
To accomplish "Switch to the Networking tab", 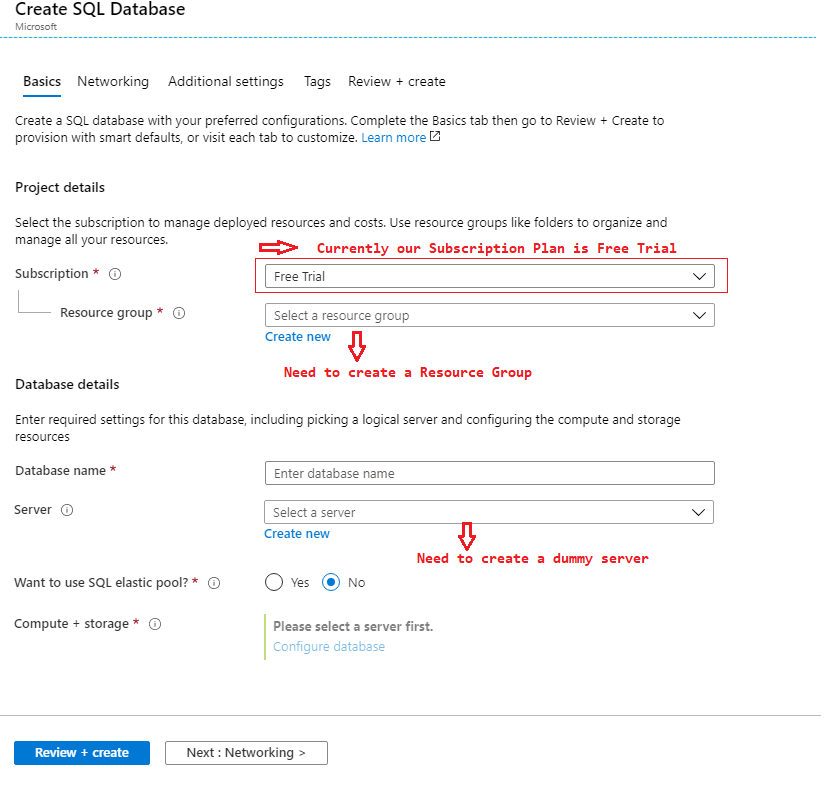I will point(113,81).
